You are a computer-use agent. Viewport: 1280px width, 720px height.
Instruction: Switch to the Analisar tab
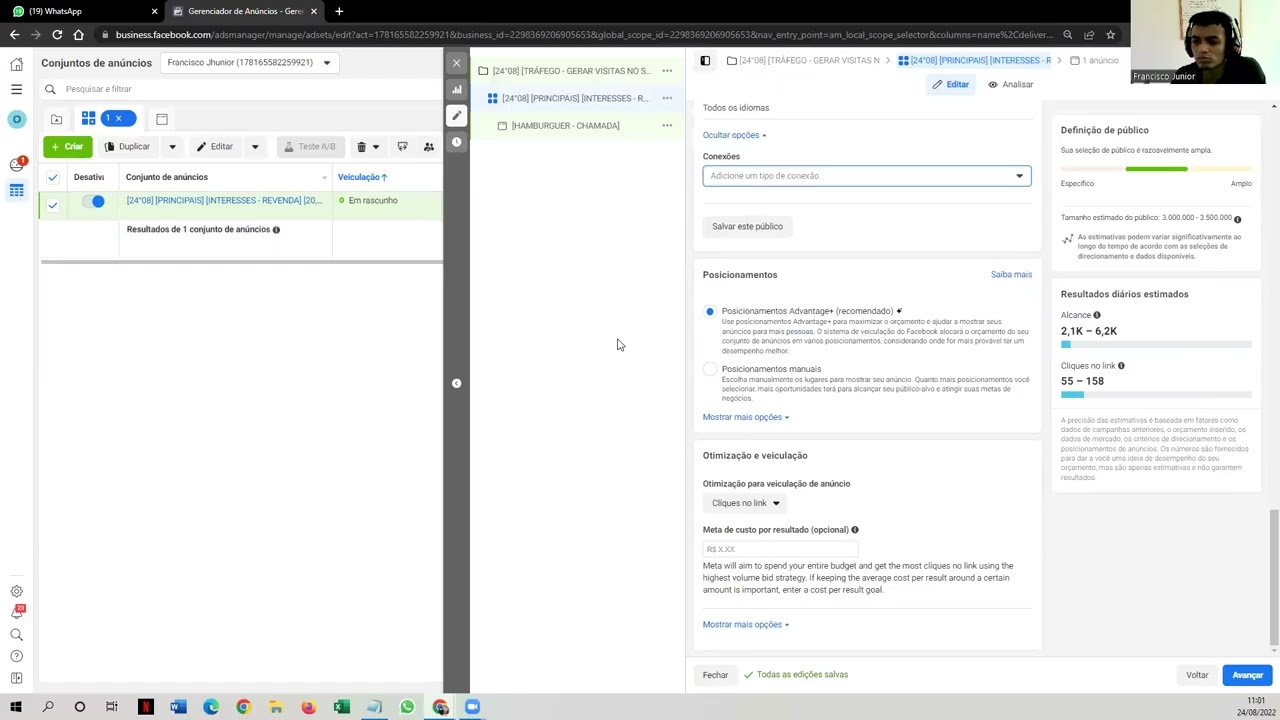coord(1010,84)
